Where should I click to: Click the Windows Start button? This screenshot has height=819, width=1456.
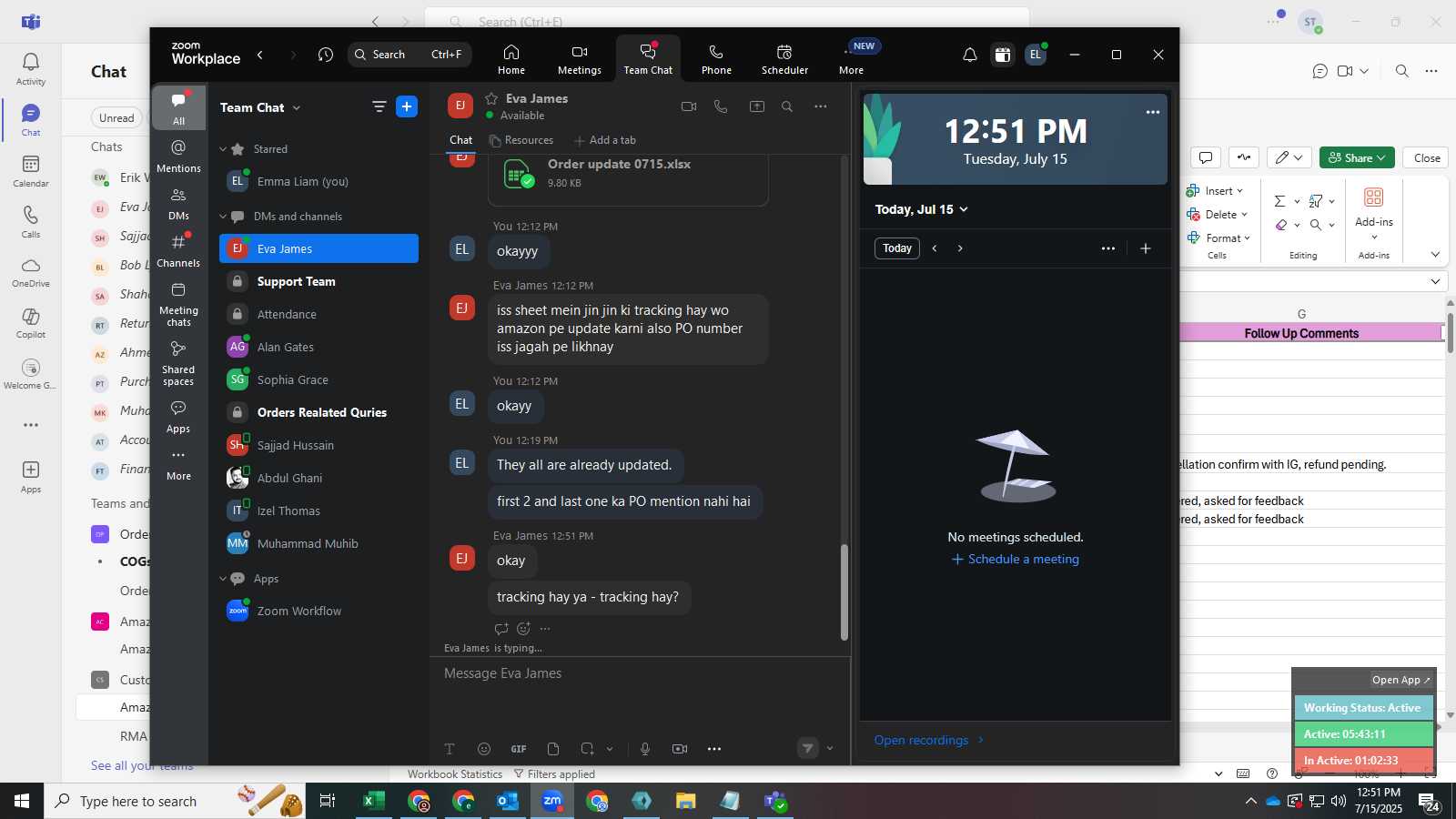(x=22, y=801)
